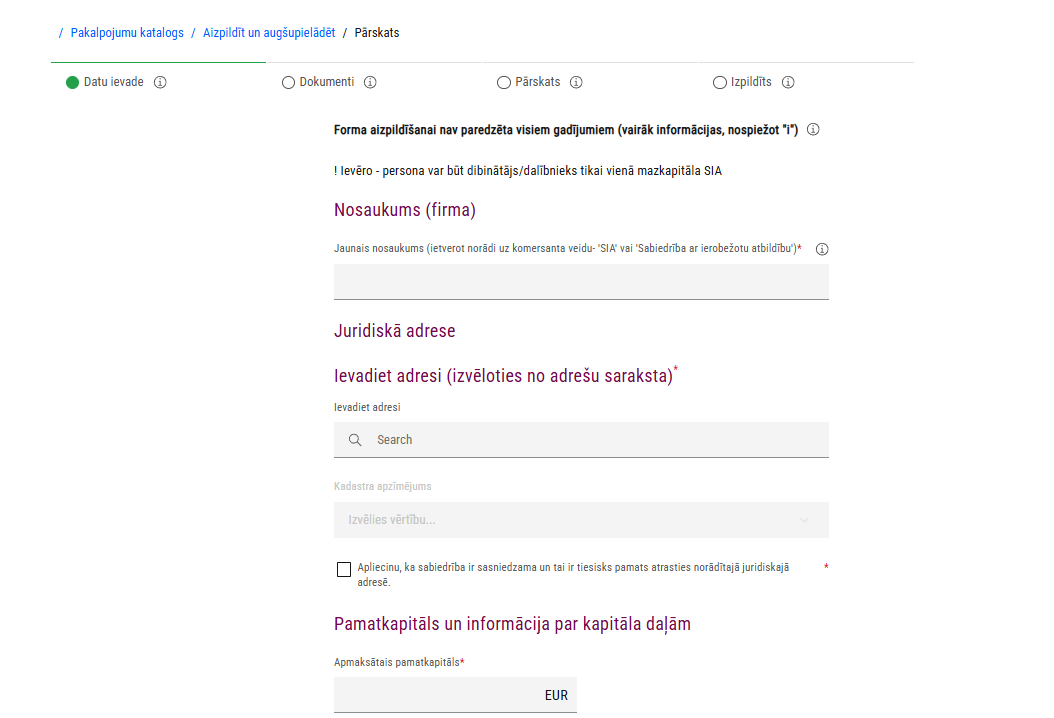Select the Pārskats step radio circle
This screenshot has height=718, width=1054.
(x=503, y=83)
